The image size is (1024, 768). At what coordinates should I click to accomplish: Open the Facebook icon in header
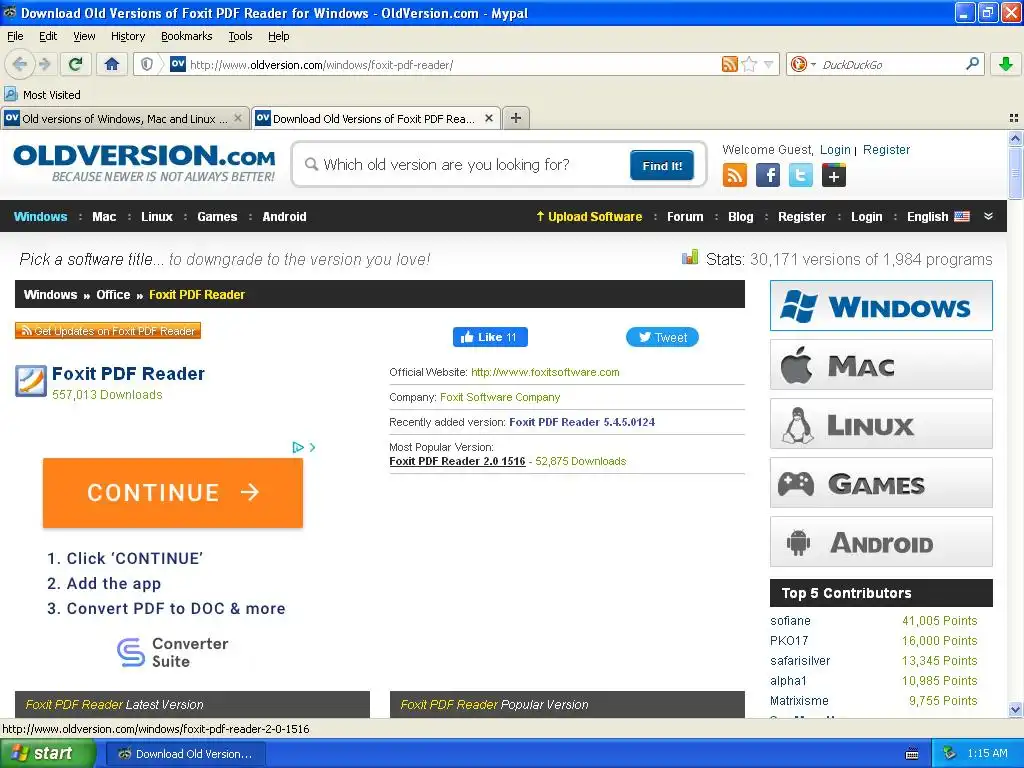(767, 175)
